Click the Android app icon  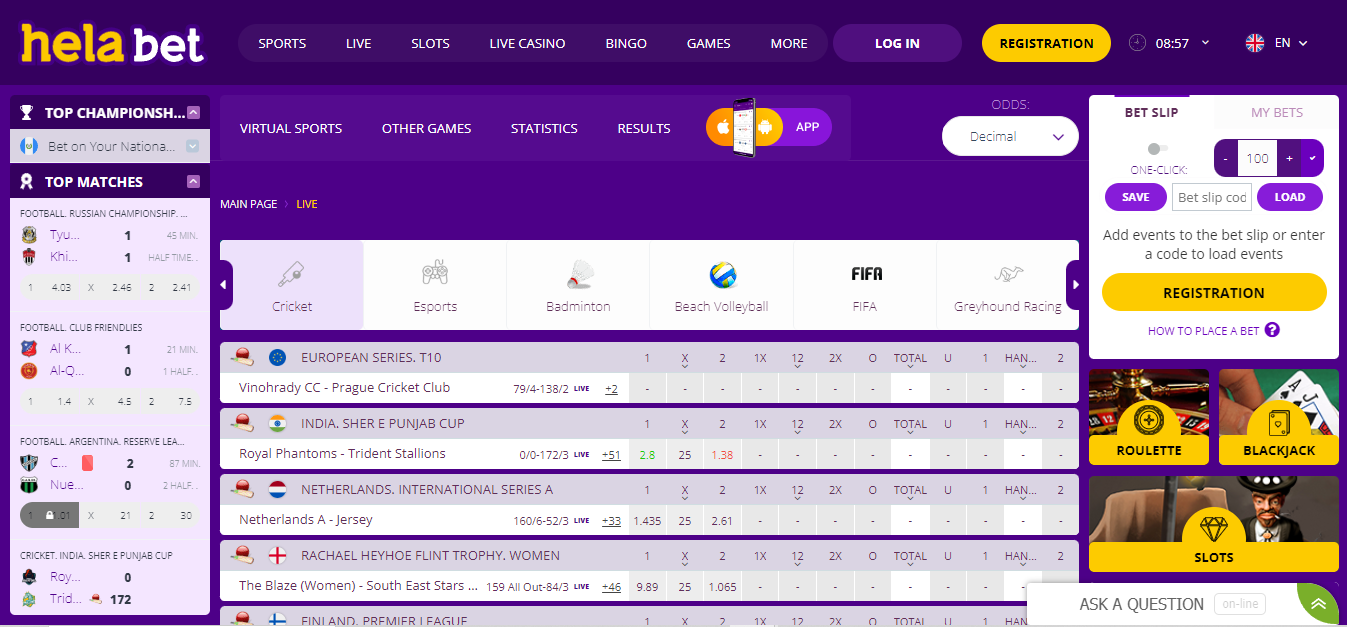tap(766, 127)
